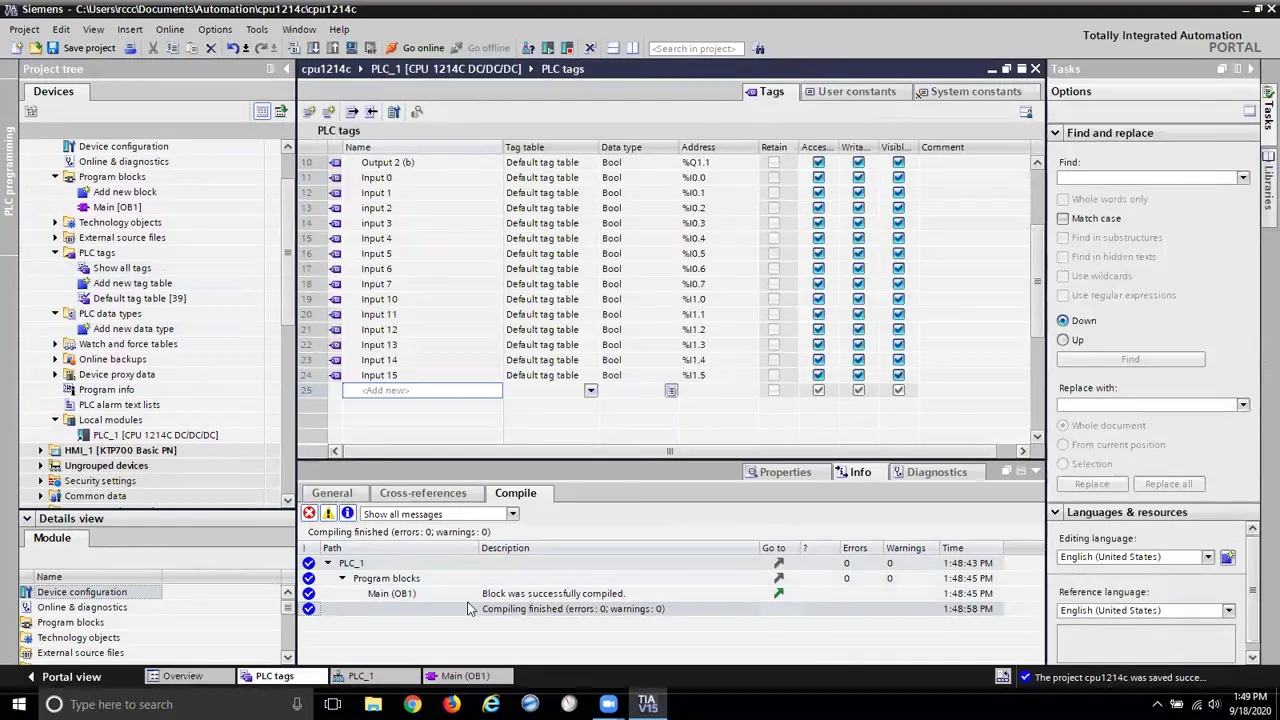The image size is (1280, 720).
Task: Open Default tag table [39]
Action: pos(139,298)
